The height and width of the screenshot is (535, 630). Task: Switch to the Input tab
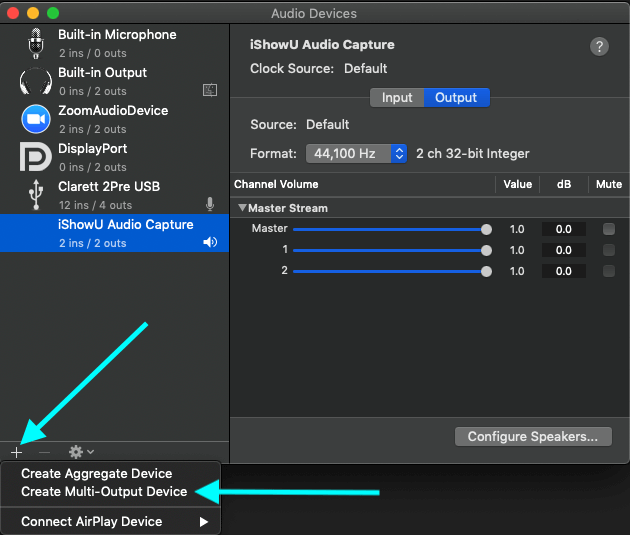(397, 98)
